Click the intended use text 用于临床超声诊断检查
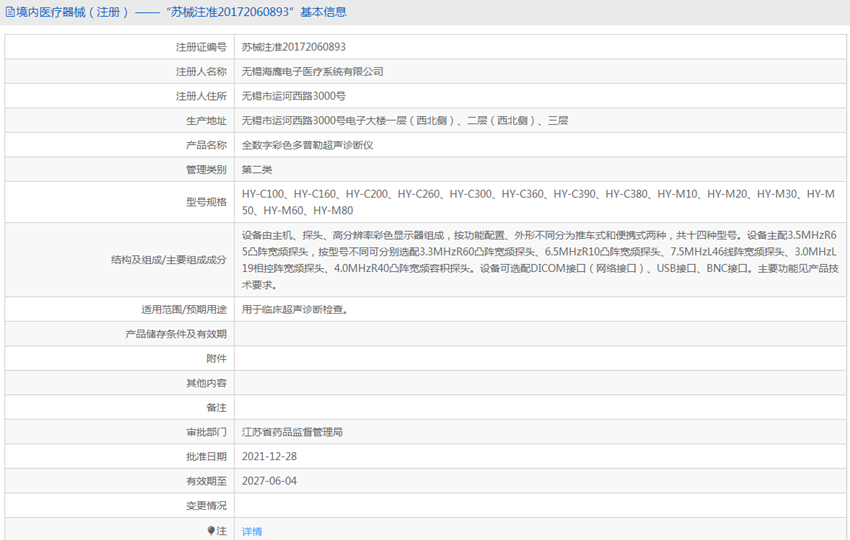This screenshot has width=850, height=540. (294, 309)
